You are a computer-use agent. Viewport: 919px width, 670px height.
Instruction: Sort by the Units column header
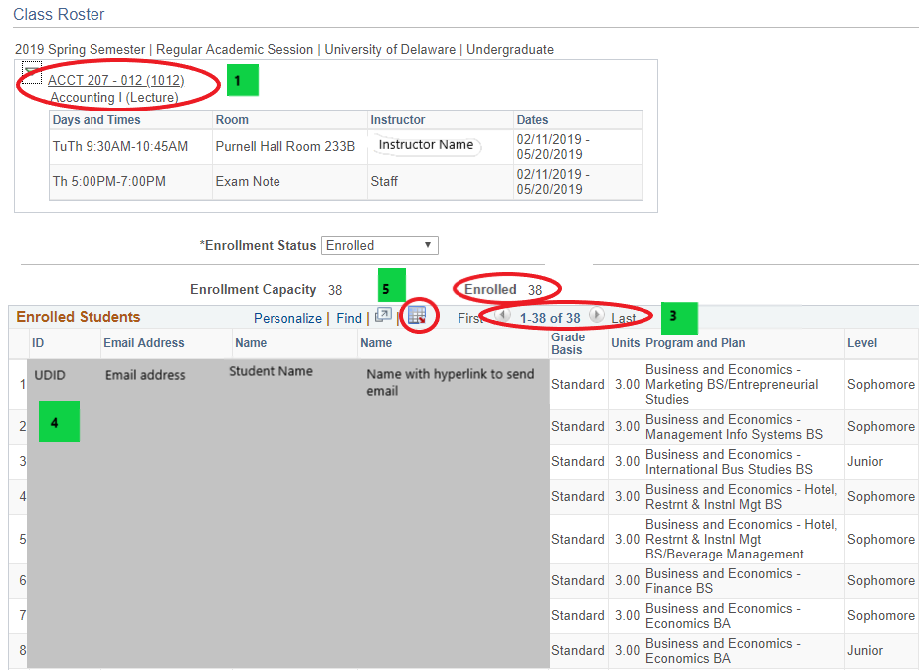tap(625, 343)
